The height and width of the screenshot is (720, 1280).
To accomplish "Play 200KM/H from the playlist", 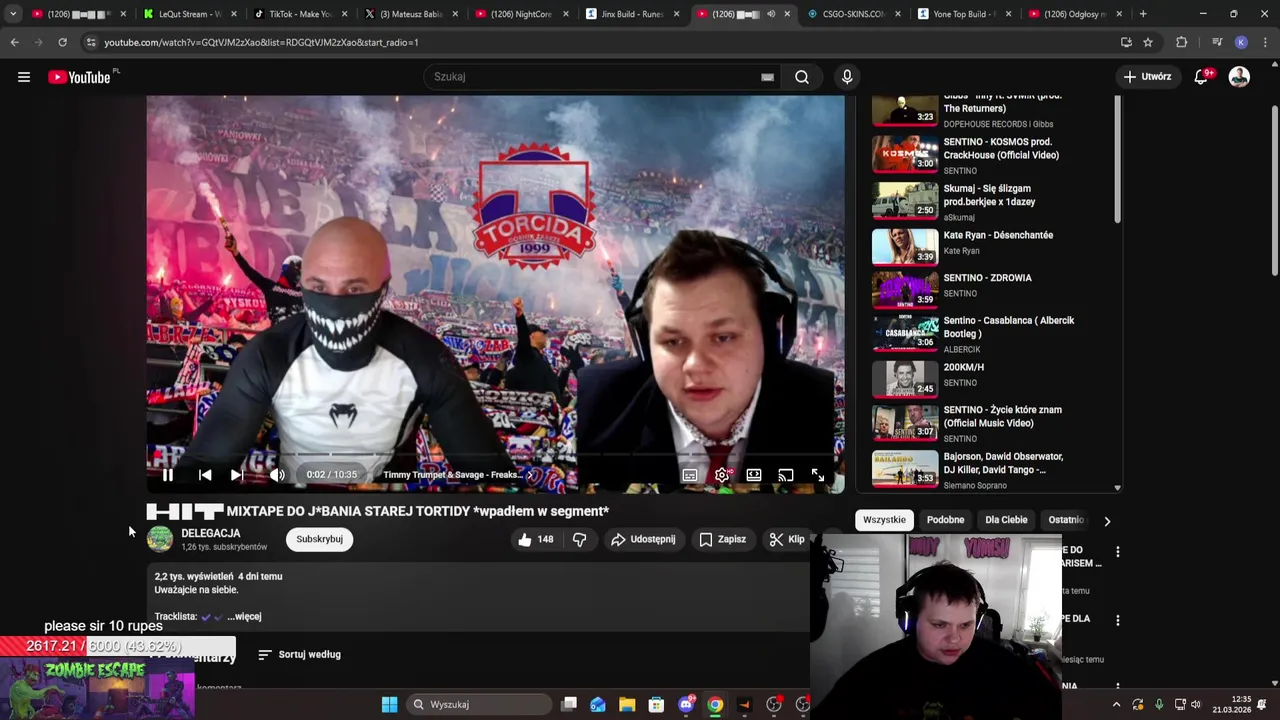I will 990,379.
